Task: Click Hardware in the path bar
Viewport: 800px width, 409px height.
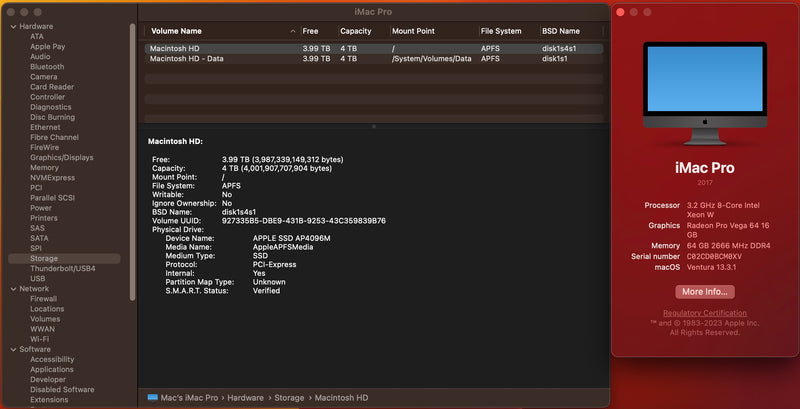Action: [x=245, y=398]
